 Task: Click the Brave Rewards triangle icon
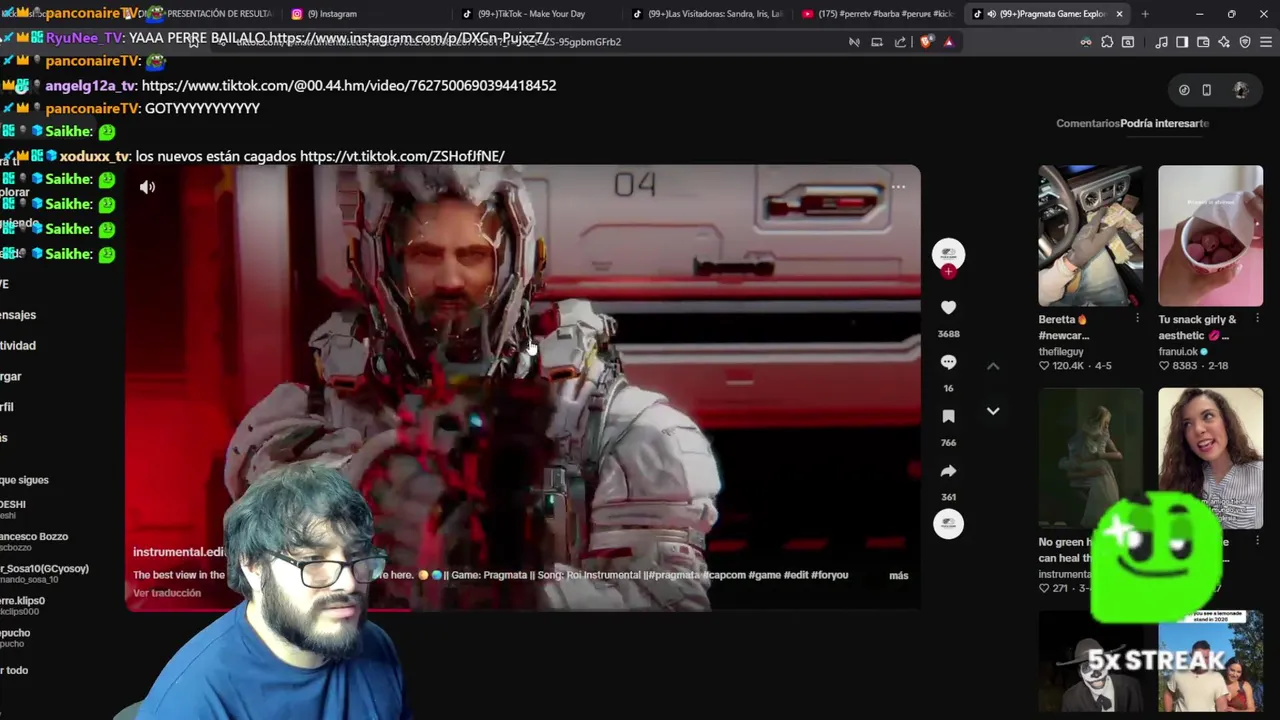pos(948,42)
